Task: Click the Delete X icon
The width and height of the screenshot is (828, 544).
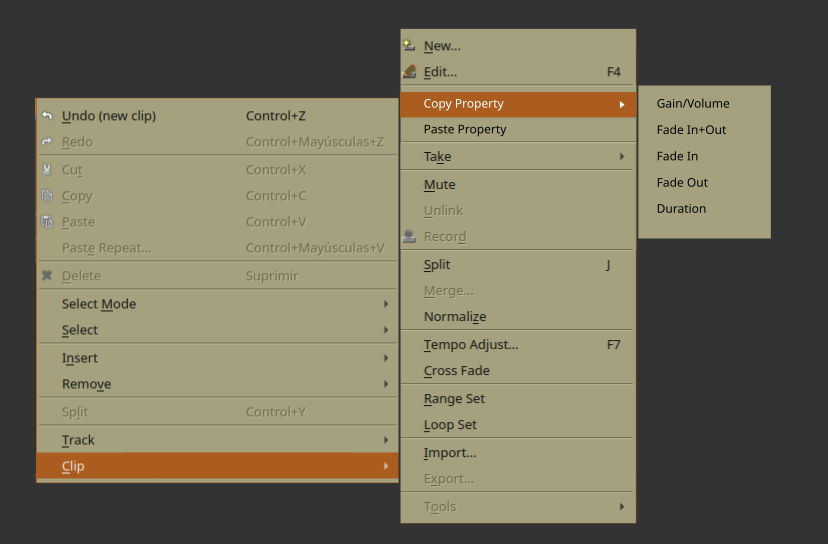Action: [47, 275]
